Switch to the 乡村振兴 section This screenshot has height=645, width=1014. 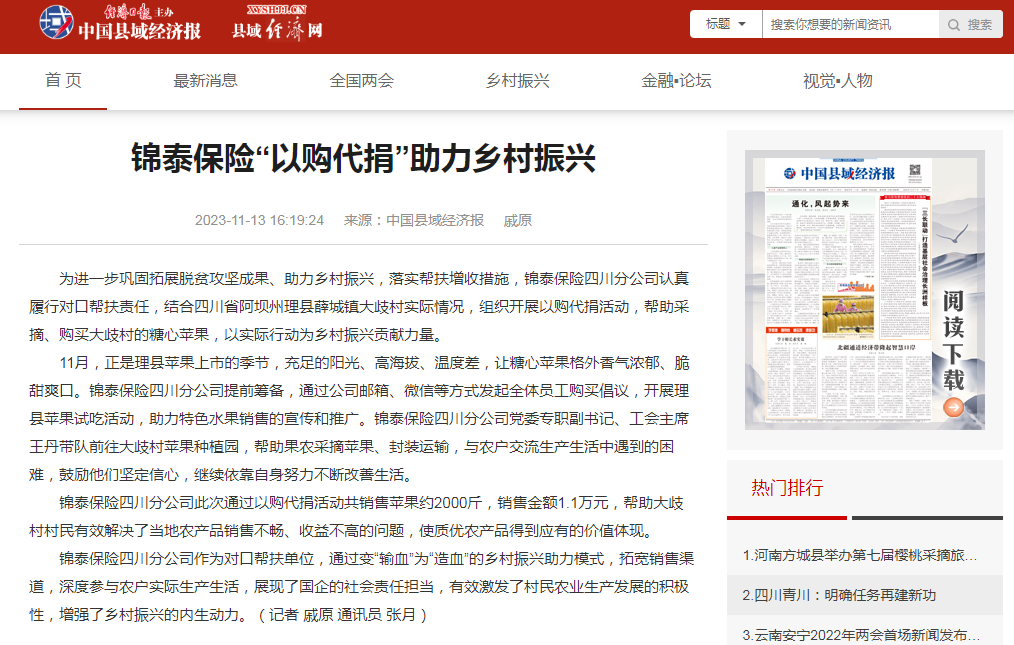pyautogui.click(x=517, y=81)
